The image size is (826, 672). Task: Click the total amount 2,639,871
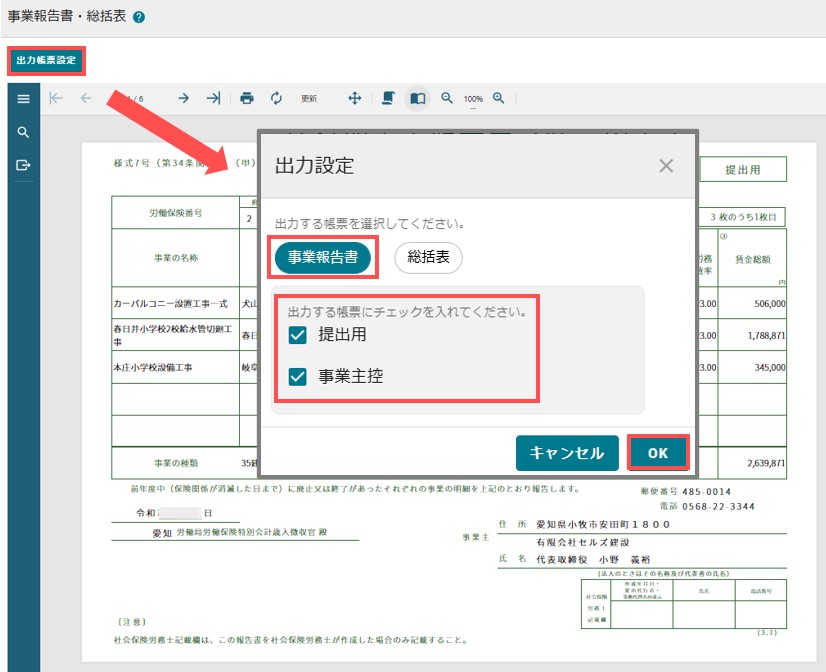[766, 463]
